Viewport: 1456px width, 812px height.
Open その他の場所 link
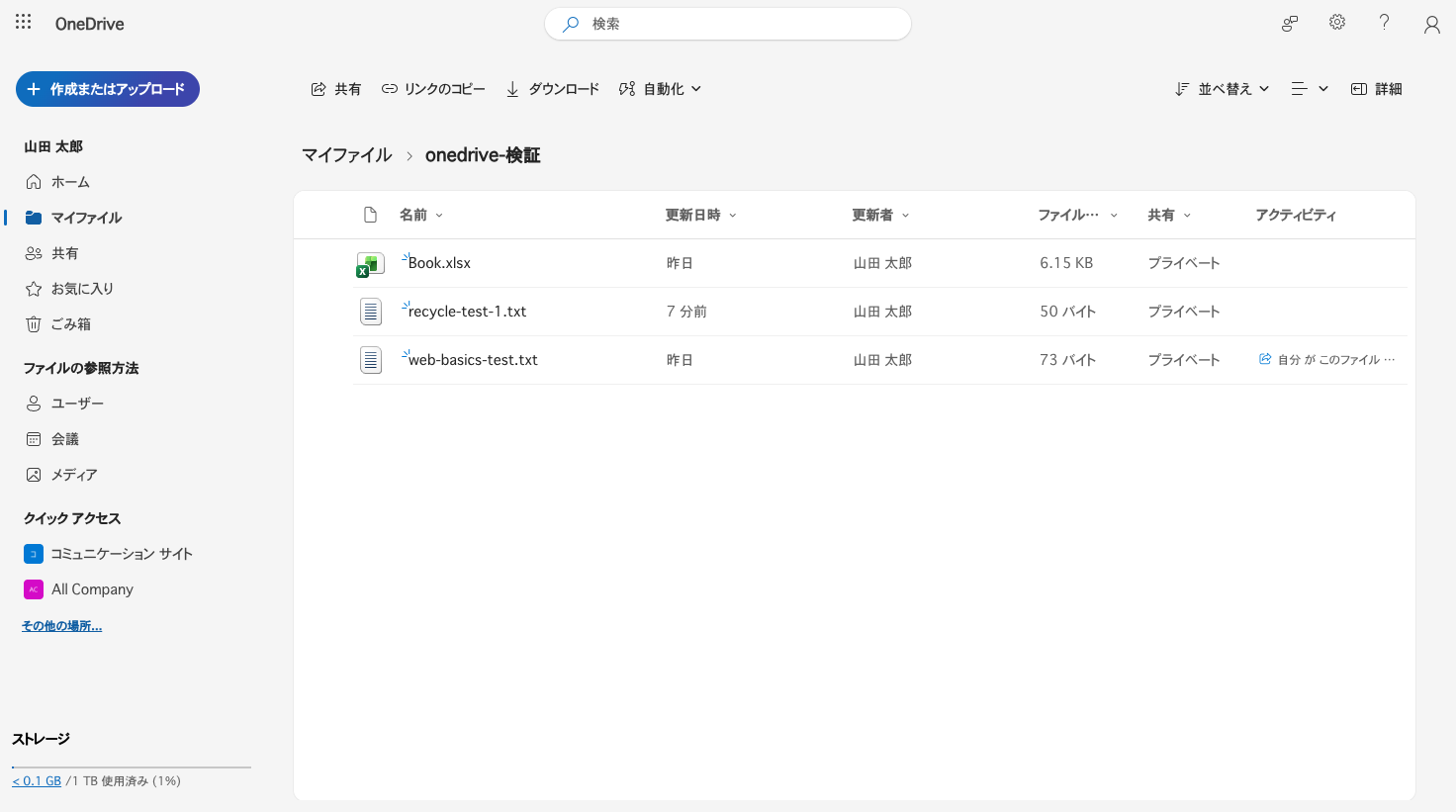(62, 626)
